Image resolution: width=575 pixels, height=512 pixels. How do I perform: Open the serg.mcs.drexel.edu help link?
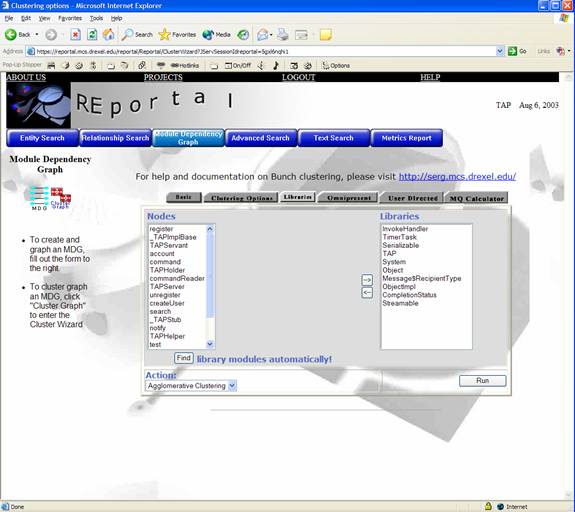457,176
